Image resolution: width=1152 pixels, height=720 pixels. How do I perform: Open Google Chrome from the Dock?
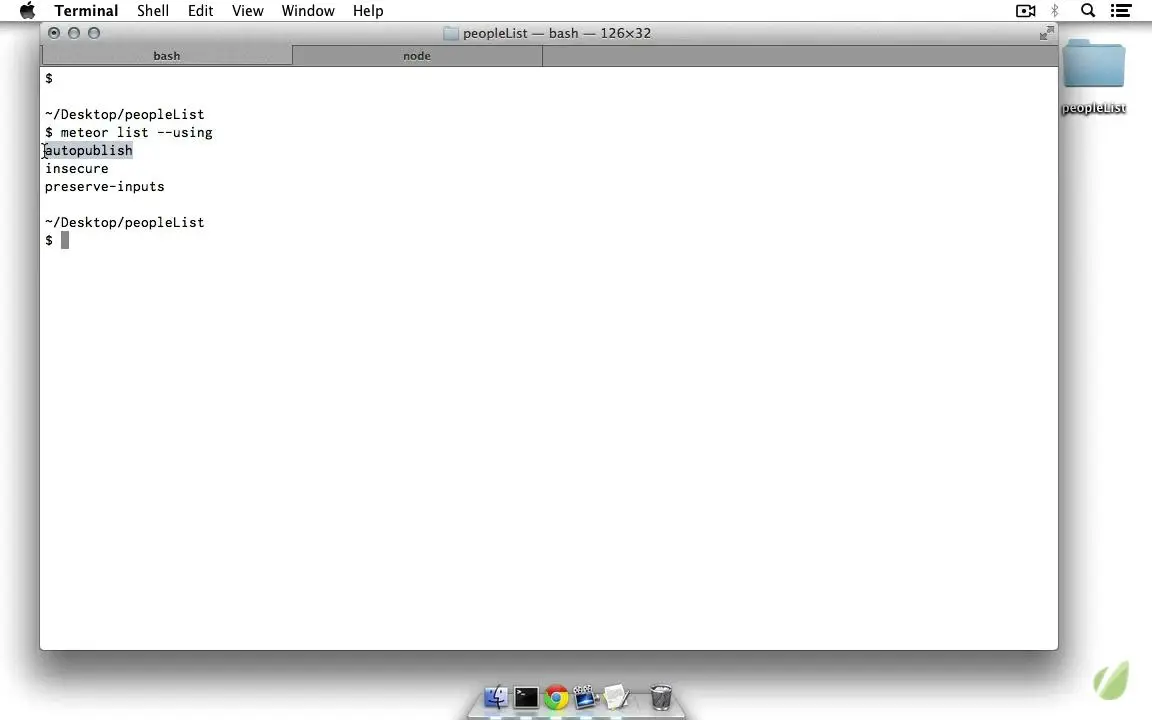[556, 696]
